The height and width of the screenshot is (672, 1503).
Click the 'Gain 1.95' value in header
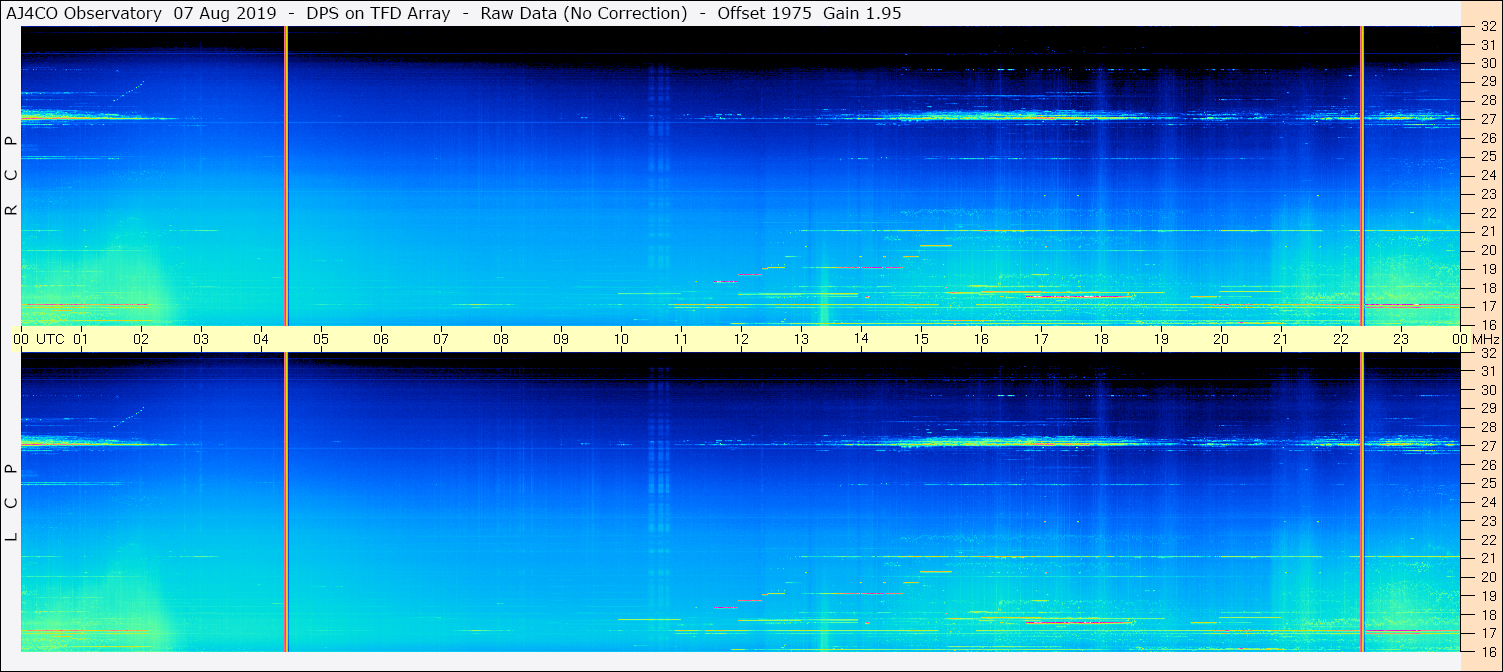click(x=863, y=14)
